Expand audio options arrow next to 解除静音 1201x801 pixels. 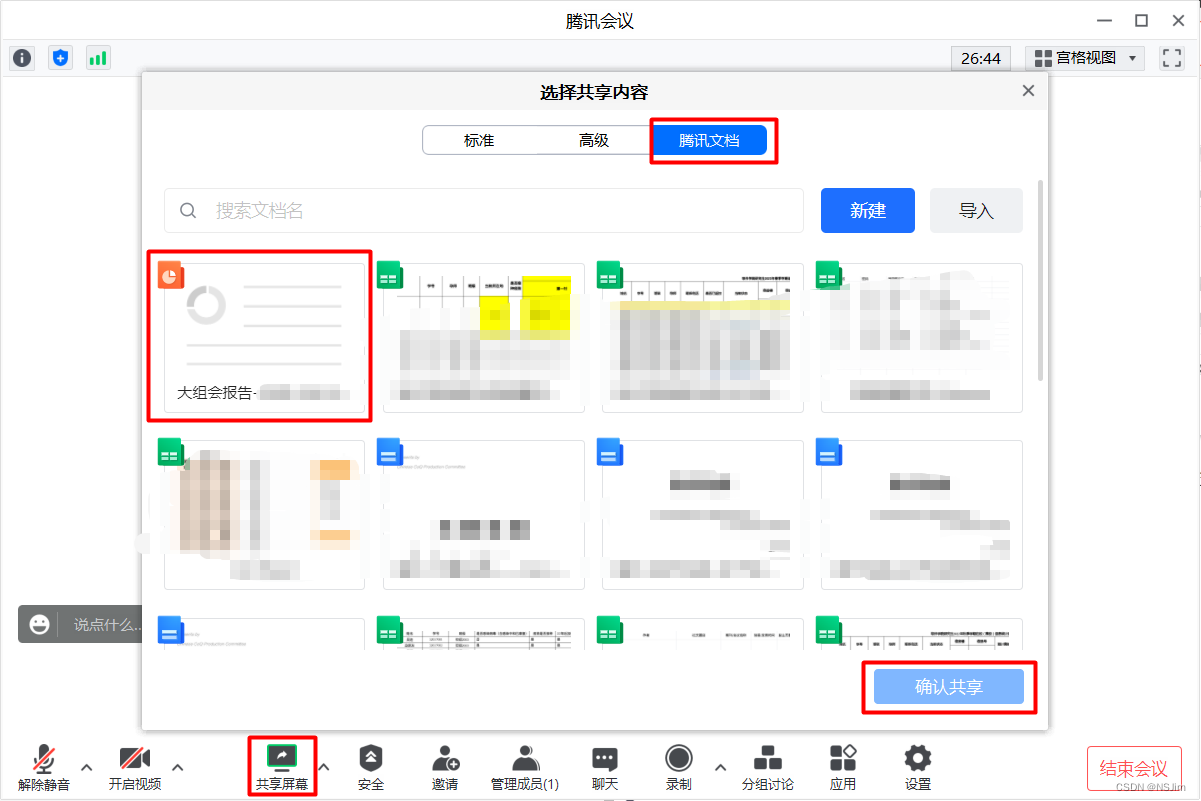click(86, 767)
